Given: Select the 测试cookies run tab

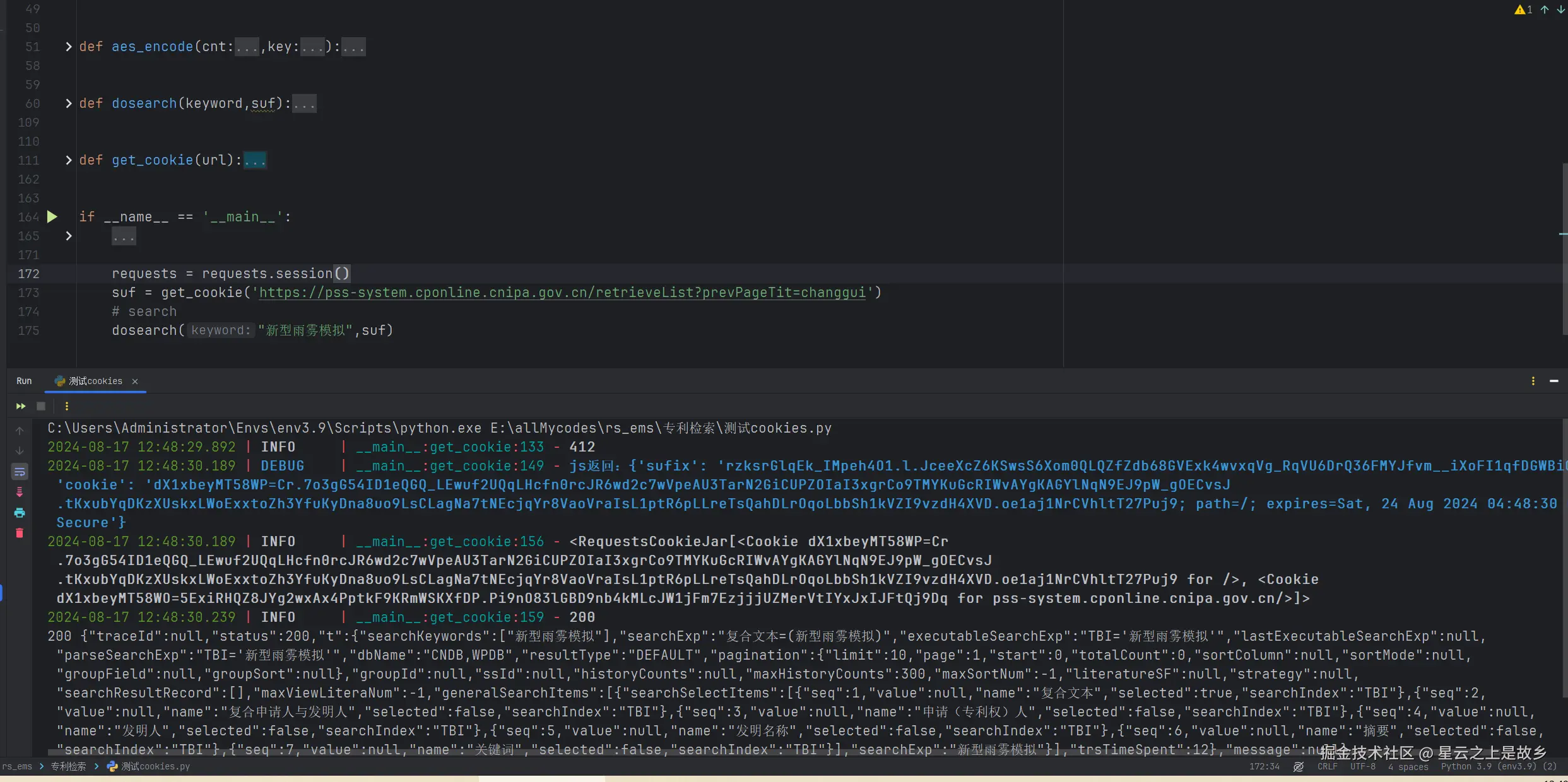Looking at the screenshot, I should coord(95,382).
